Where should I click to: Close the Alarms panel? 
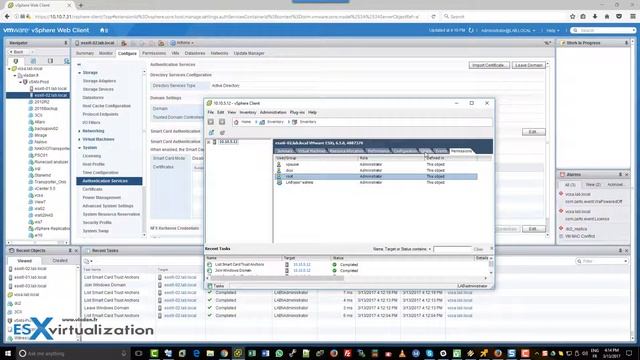point(627,174)
